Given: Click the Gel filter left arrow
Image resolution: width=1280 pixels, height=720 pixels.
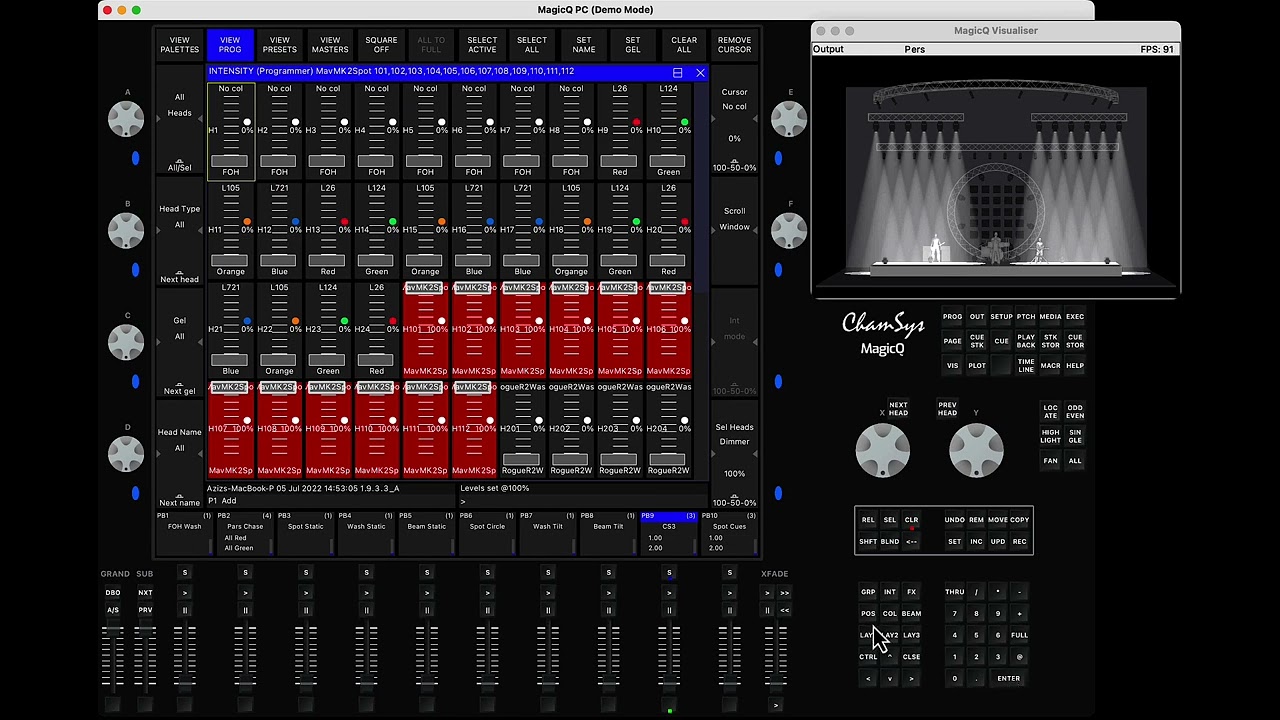Looking at the screenshot, I should pos(158,342).
